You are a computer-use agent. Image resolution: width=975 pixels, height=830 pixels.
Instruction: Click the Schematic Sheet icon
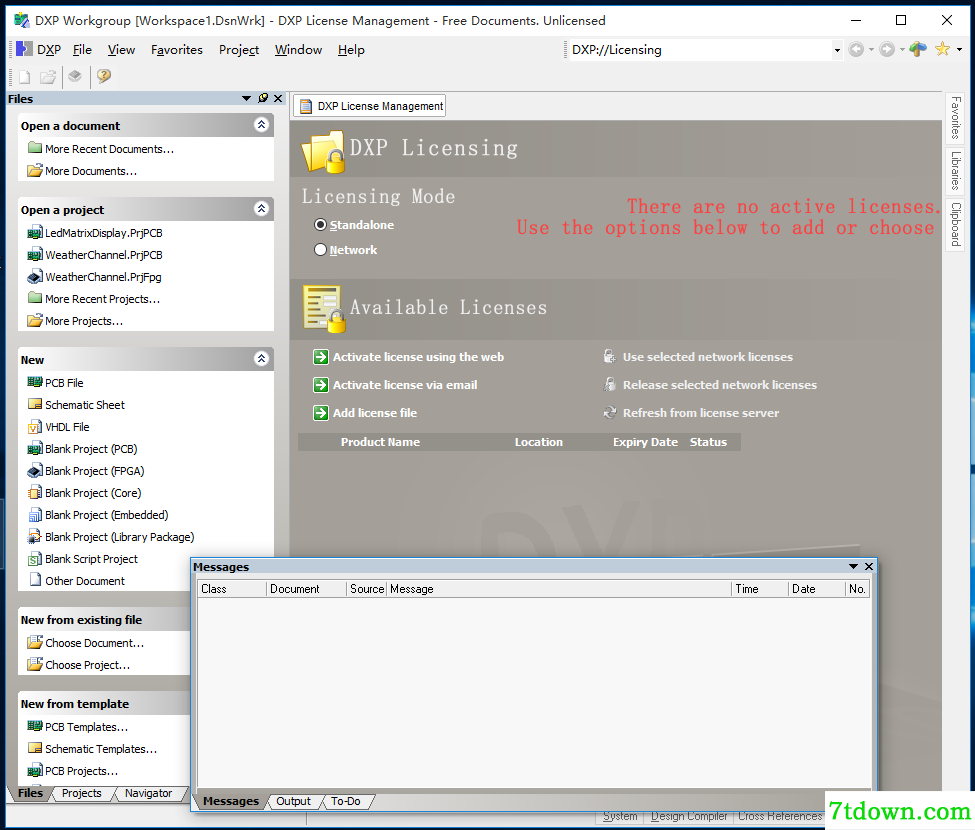(x=35, y=405)
